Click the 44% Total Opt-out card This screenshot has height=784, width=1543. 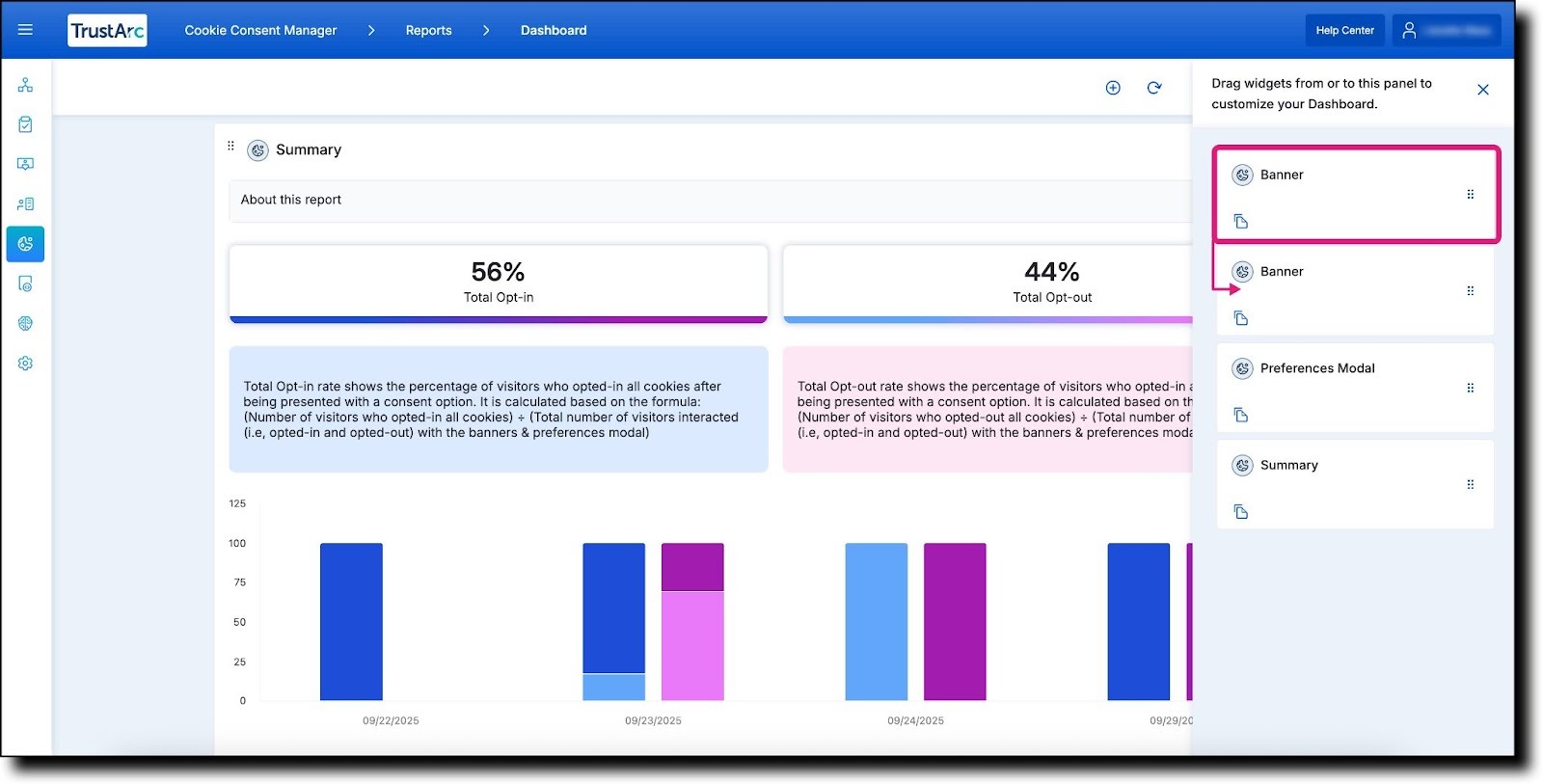[x=988, y=284]
